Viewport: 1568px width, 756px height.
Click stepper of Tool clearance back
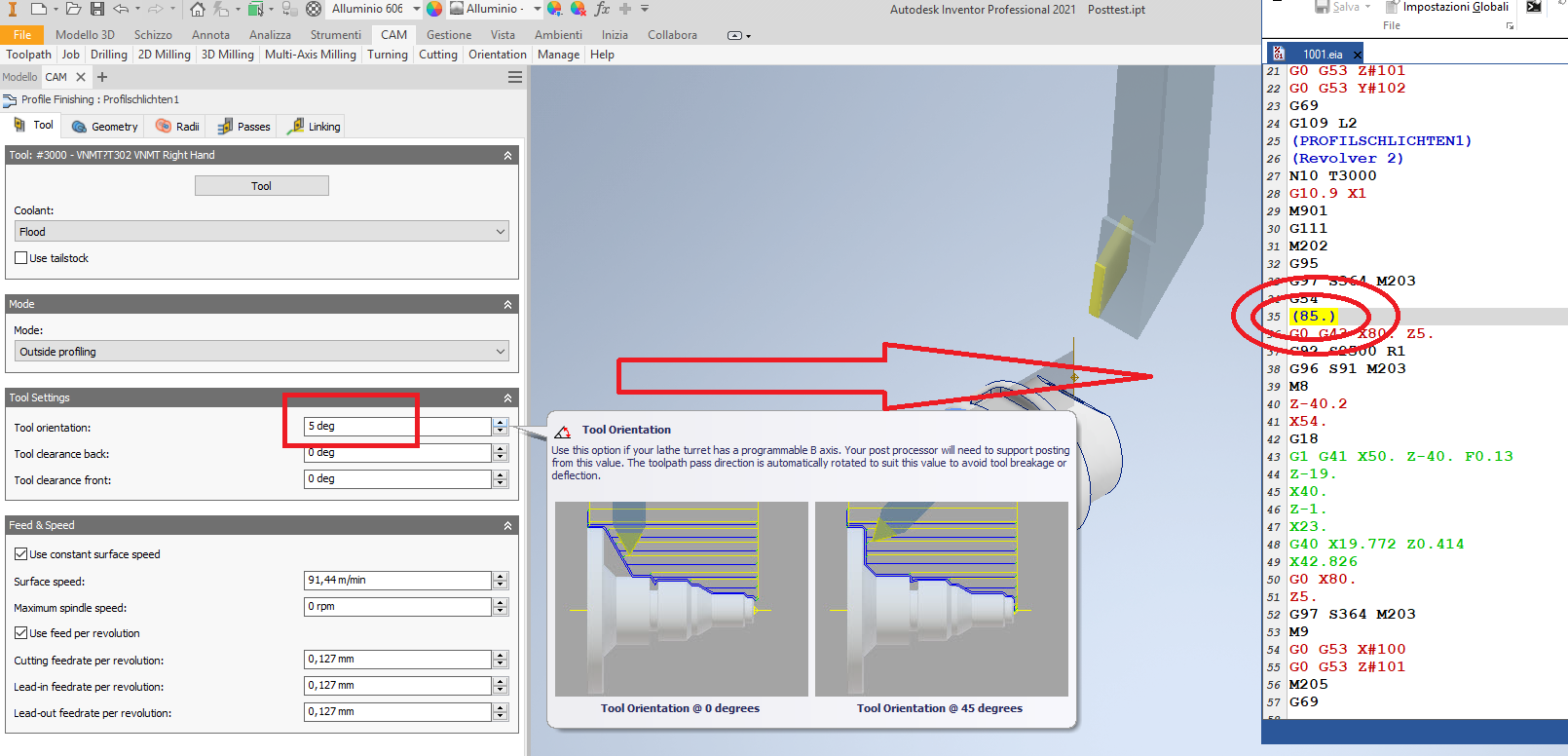500,453
